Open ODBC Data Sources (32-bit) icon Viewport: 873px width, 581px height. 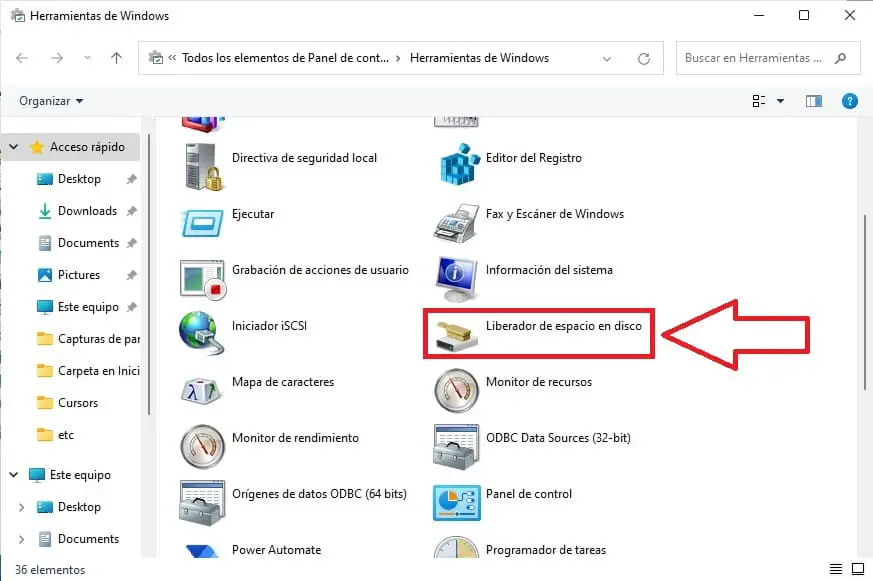click(x=456, y=446)
